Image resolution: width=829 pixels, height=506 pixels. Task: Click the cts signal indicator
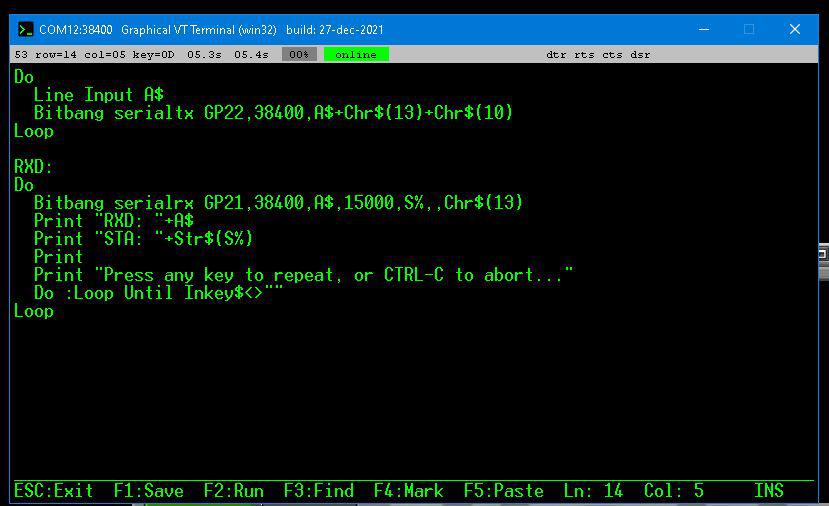point(612,54)
